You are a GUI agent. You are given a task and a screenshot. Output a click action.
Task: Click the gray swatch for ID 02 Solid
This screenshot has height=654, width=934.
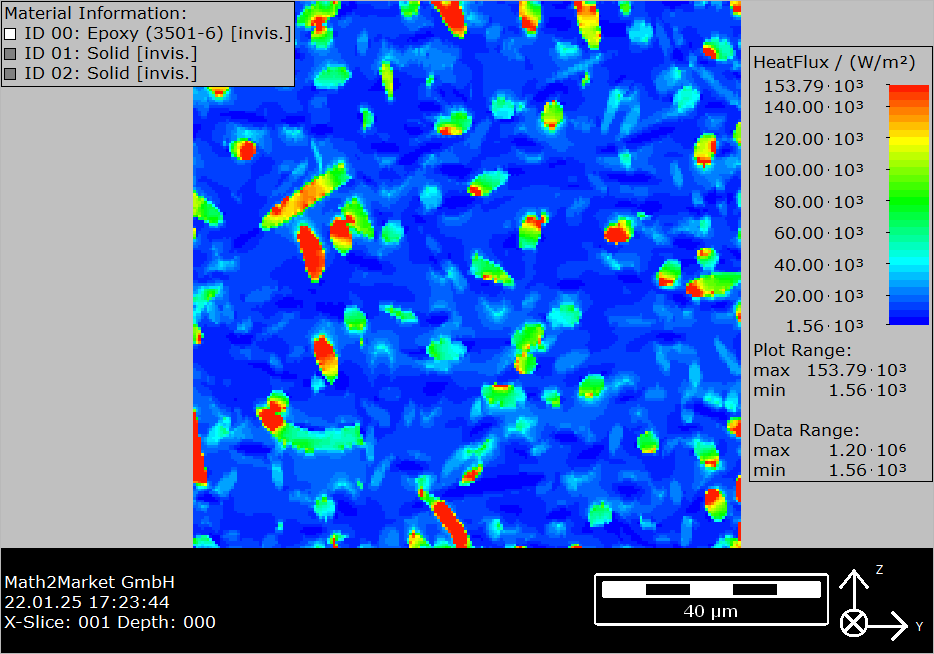10,74
